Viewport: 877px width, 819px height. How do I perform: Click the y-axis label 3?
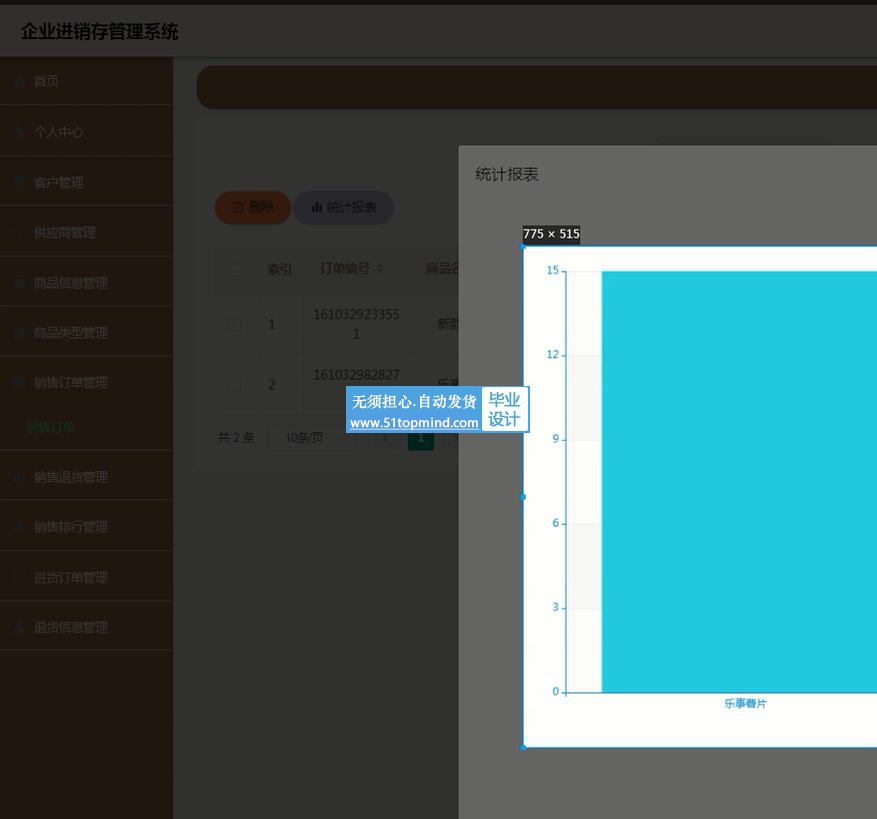click(x=556, y=608)
